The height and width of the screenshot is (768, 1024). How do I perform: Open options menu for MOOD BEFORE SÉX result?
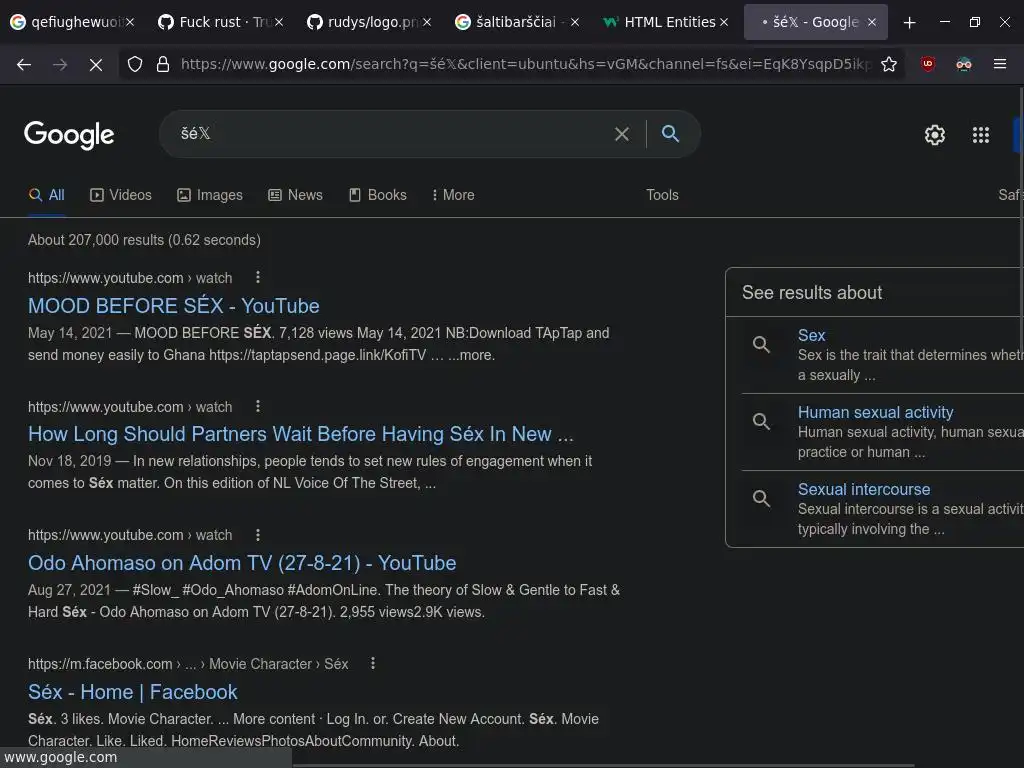tap(258, 277)
